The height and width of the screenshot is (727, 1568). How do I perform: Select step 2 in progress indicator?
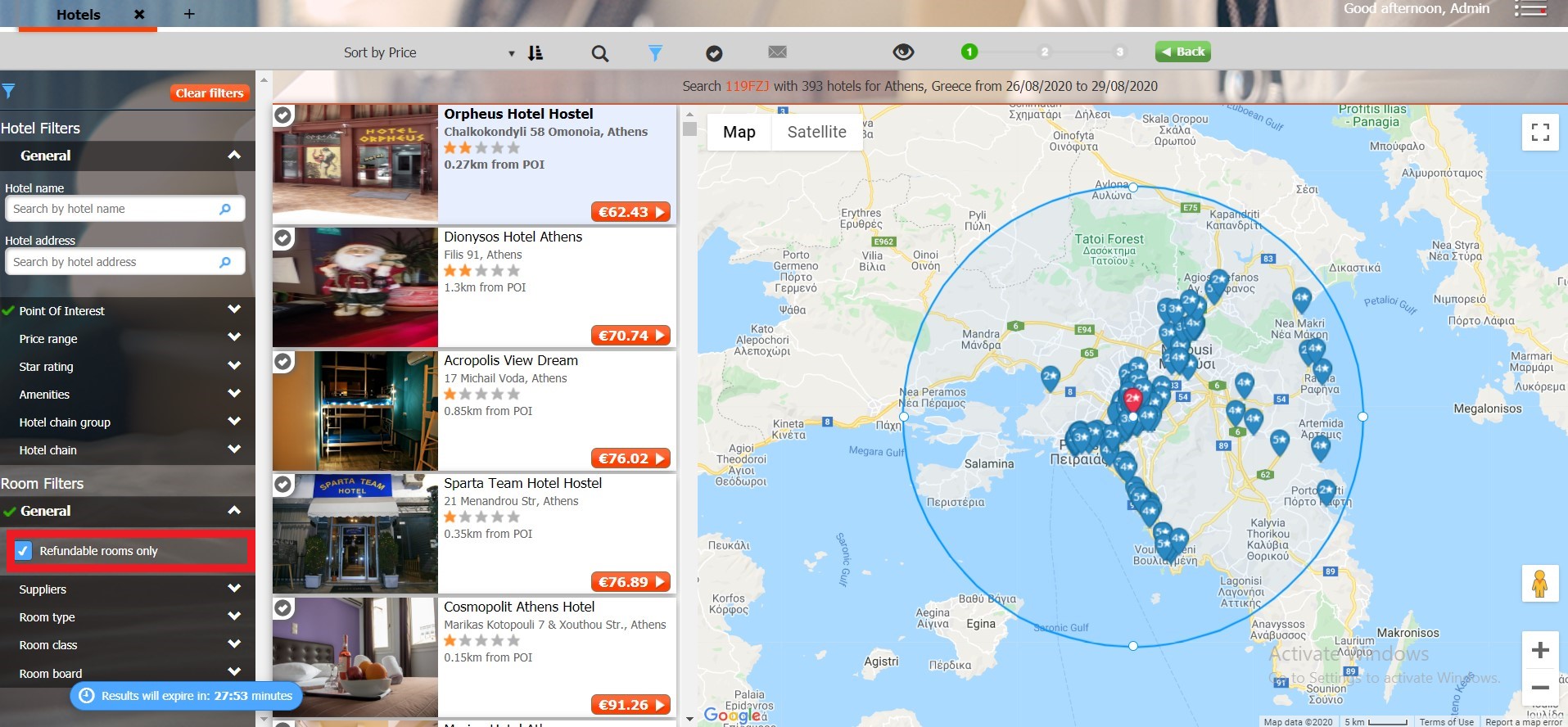(1045, 52)
